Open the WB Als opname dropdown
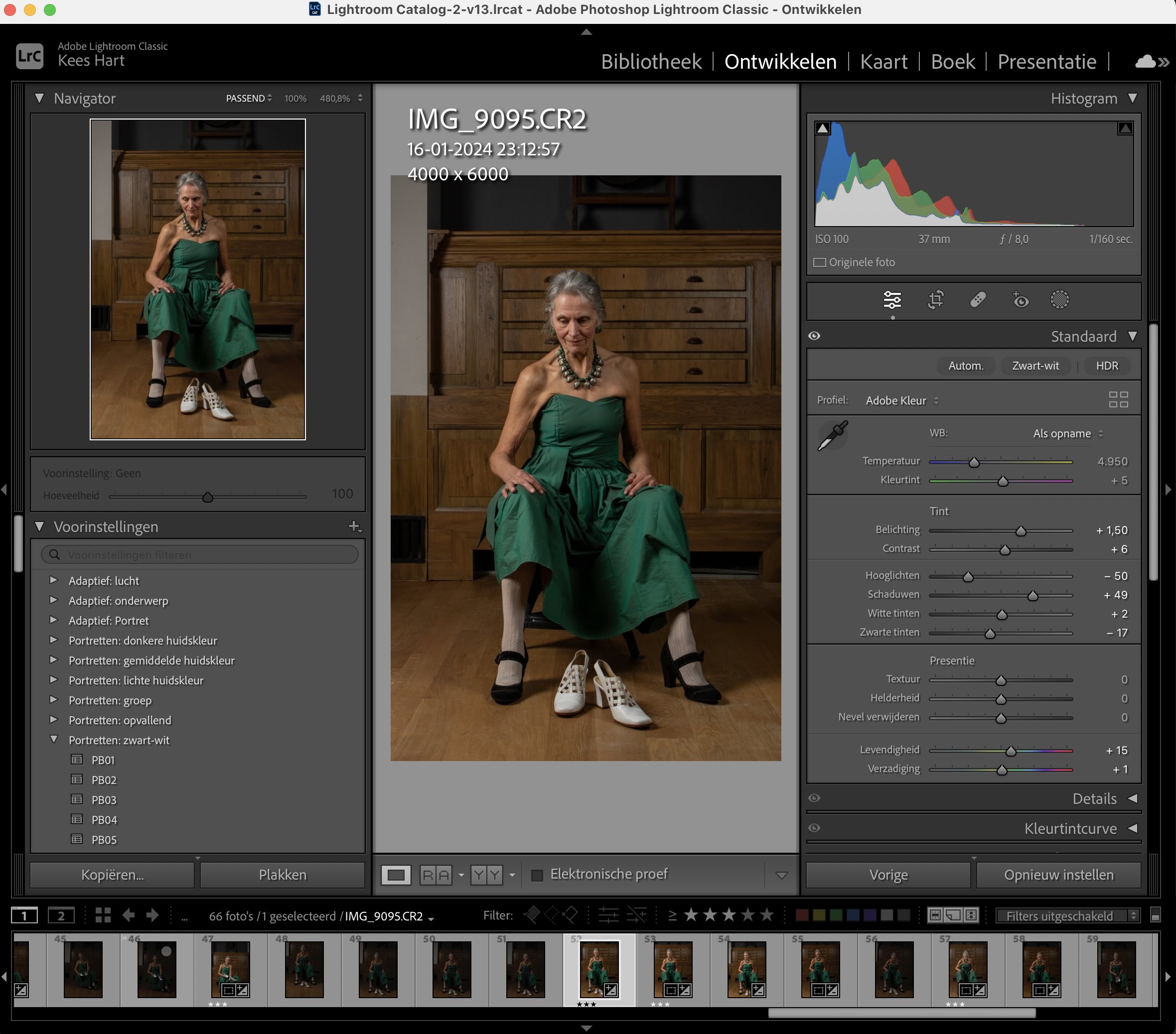The height and width of the screenshot is (1034, 1176). 1067,434
